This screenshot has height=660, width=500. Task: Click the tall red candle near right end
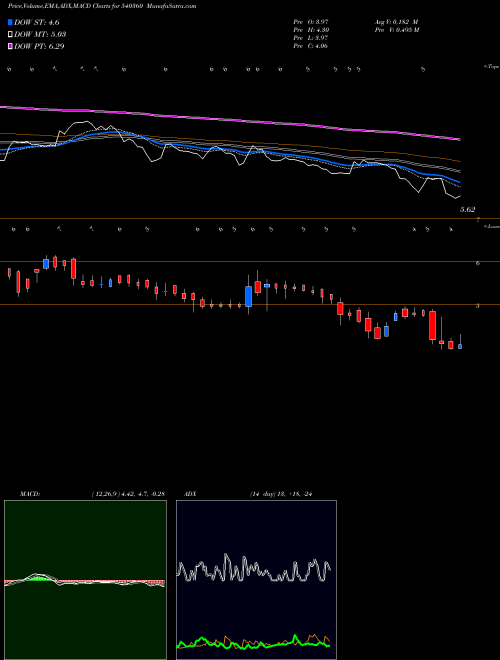pyautogui.click(x=432, y=325)
